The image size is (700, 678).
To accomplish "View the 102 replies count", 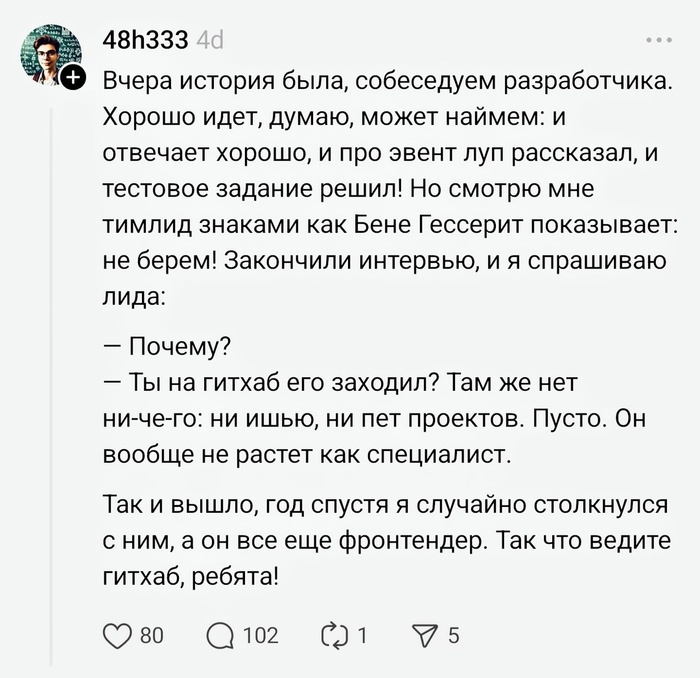I will [x=261, y=634].
